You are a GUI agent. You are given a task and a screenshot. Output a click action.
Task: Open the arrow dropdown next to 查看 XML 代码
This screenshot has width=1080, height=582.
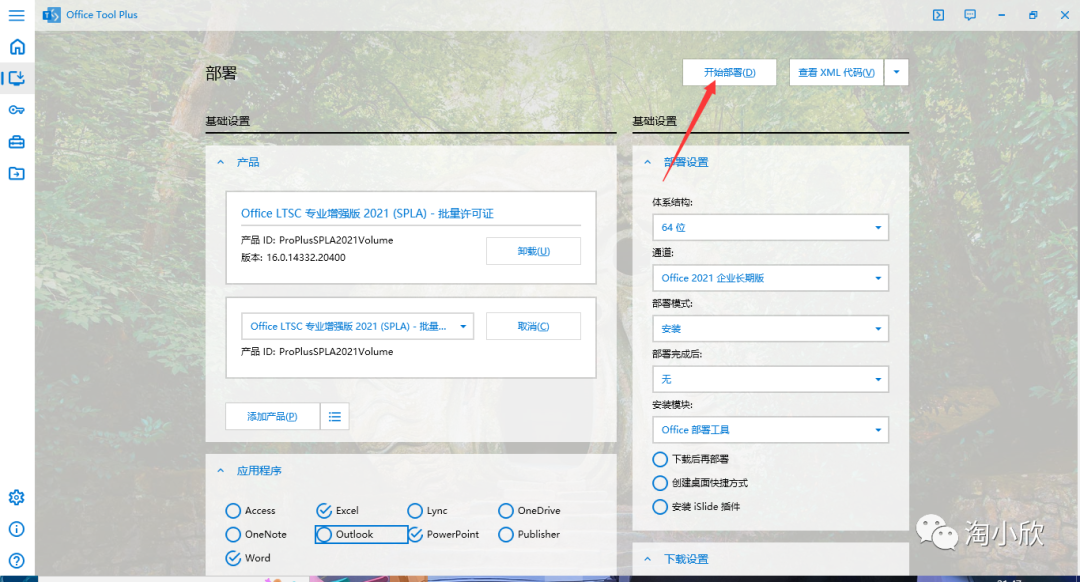point(896,72)
